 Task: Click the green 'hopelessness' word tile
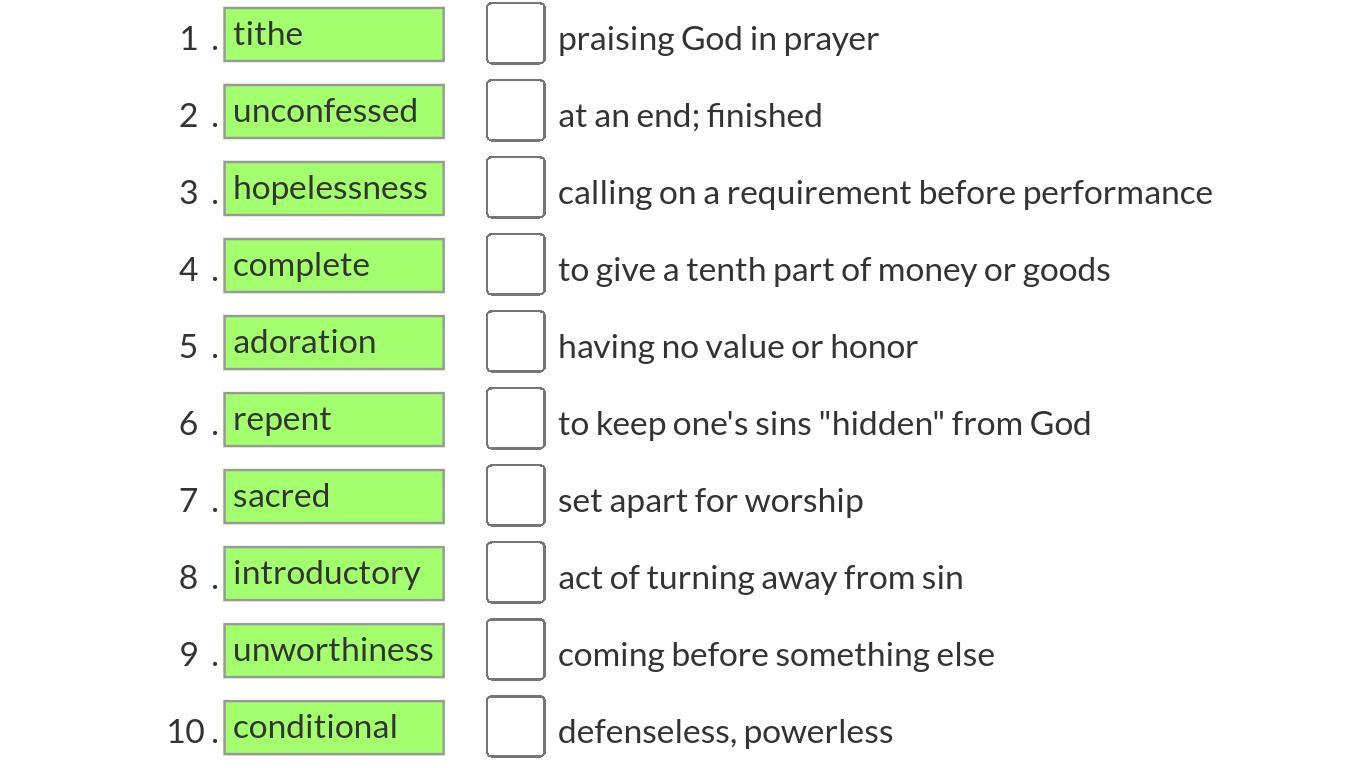(x=334, y=189)
